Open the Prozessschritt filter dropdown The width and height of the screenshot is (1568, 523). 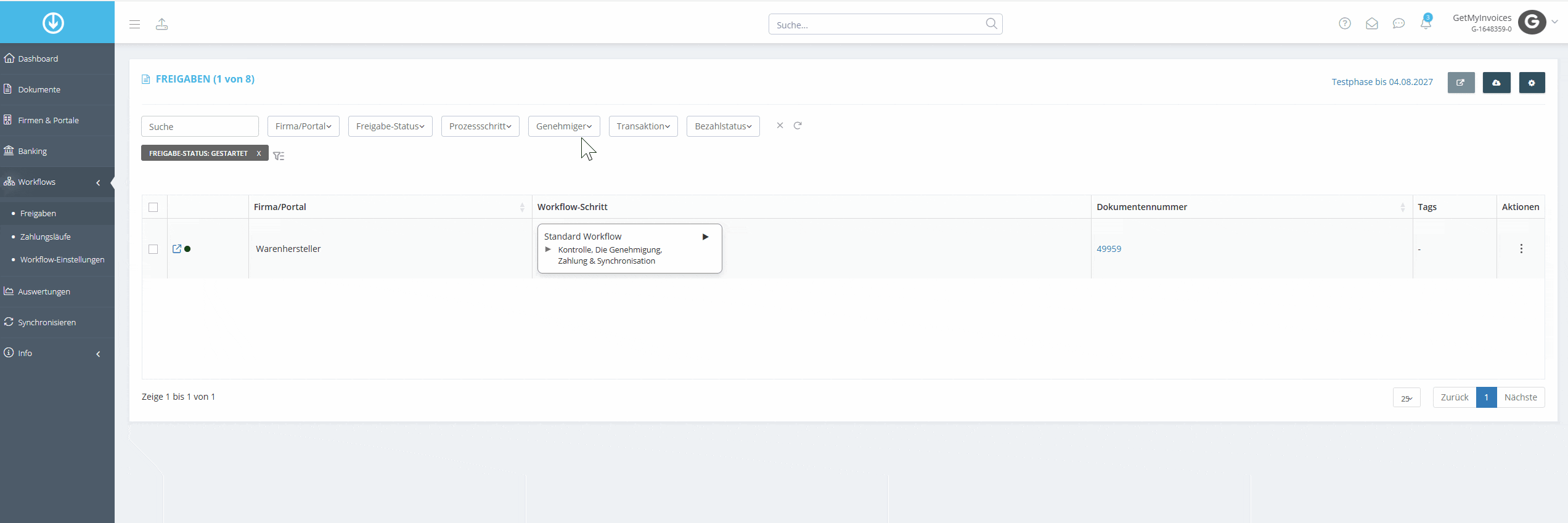point(480,126)
